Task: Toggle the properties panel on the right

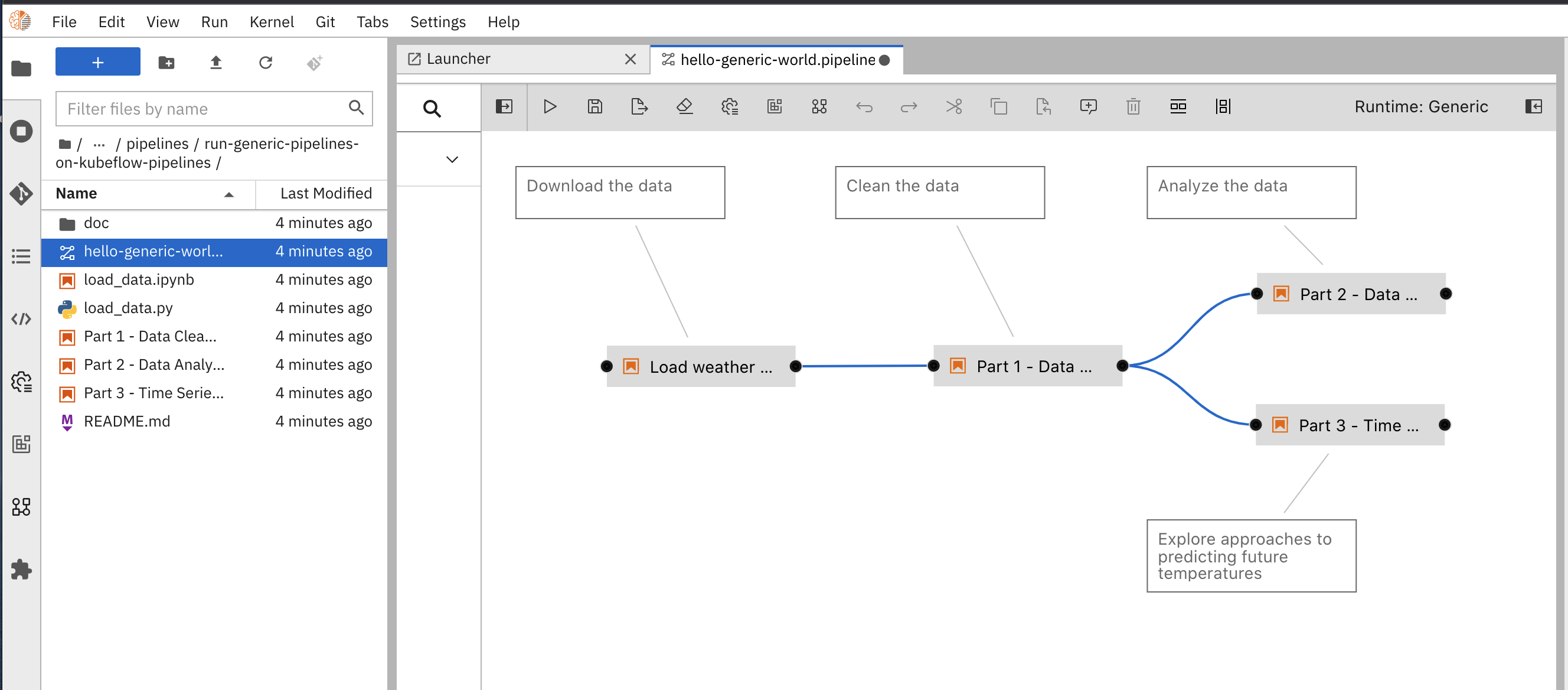Action: click(1534, 106)
